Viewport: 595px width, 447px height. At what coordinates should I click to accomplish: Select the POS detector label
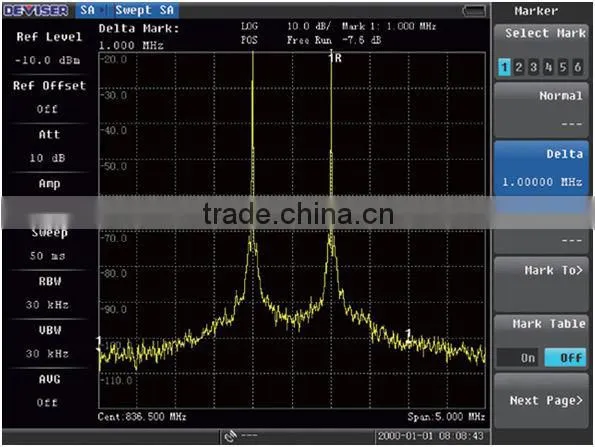tap(249, 40)
